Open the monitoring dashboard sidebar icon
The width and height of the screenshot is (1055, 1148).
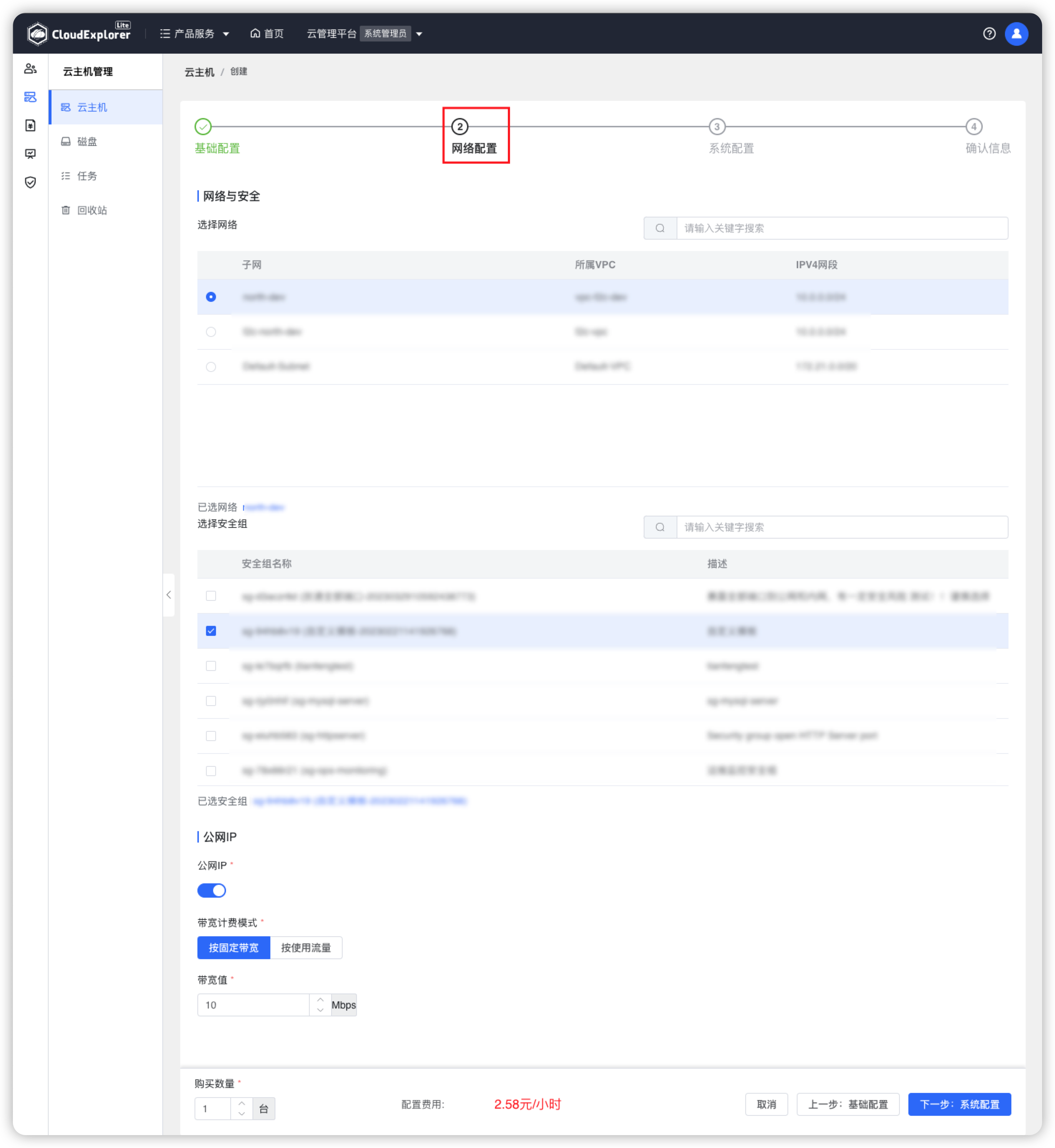(x=30, y=153)
